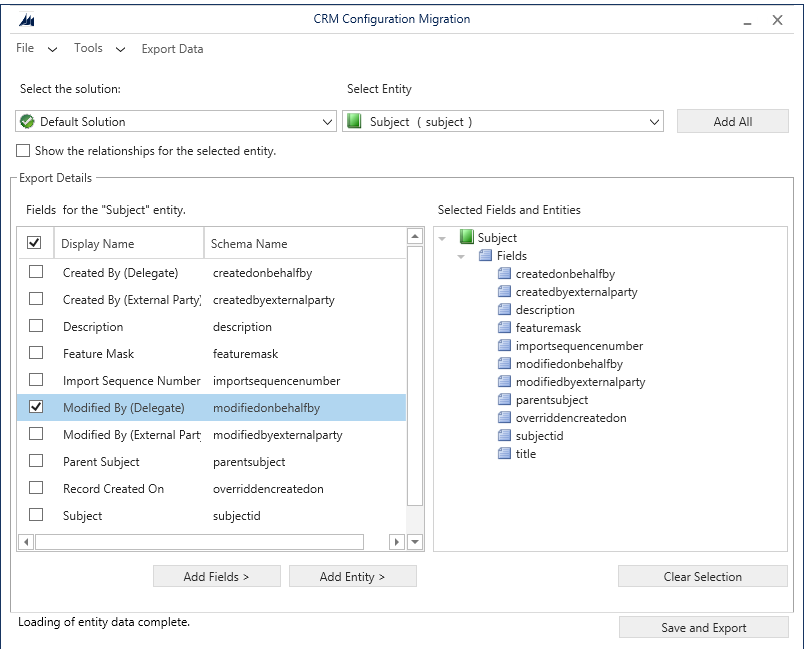Collapse the Fields tree node
The image size is (805, 649).
tap(461, 256)
